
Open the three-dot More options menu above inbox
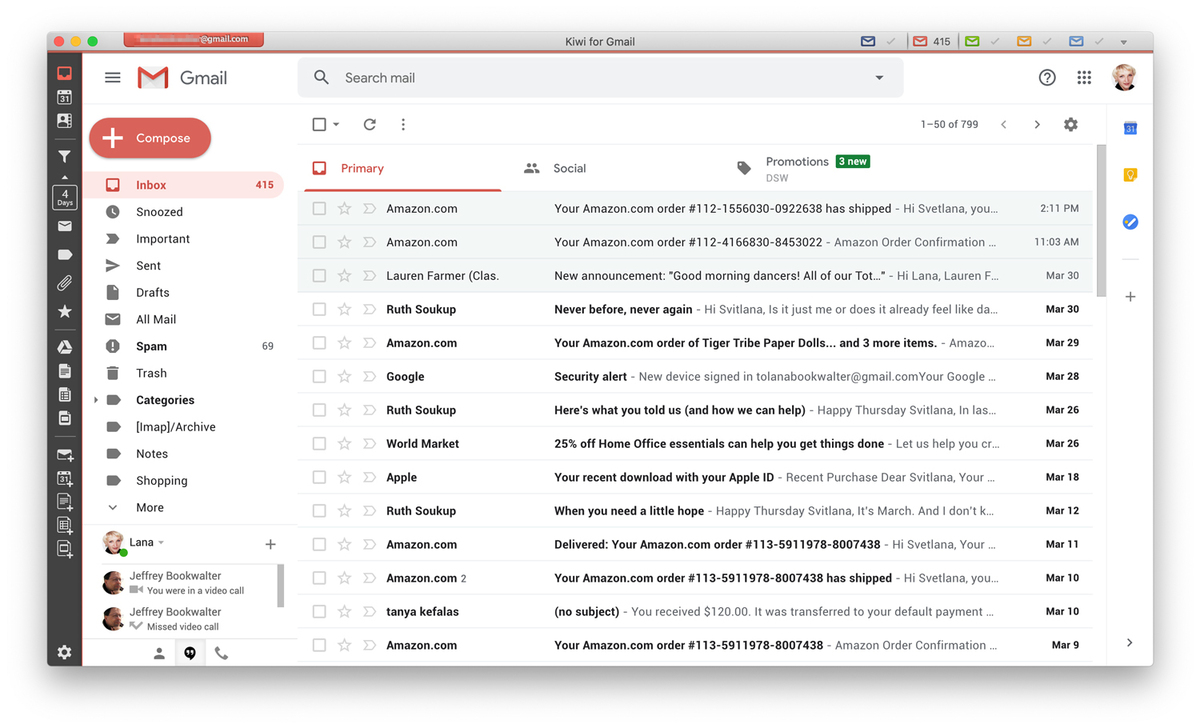(403, 124)
